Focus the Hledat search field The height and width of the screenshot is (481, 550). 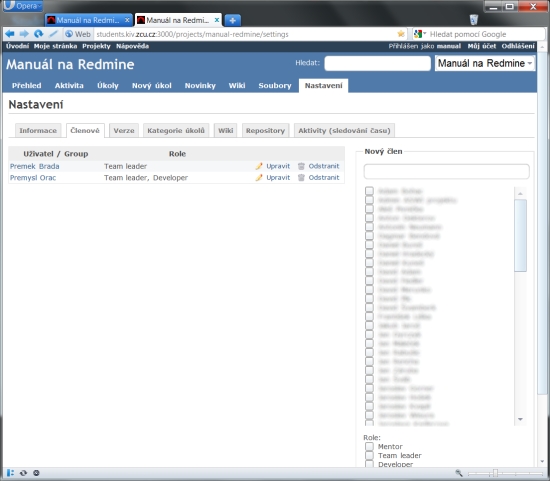(377, 64)
